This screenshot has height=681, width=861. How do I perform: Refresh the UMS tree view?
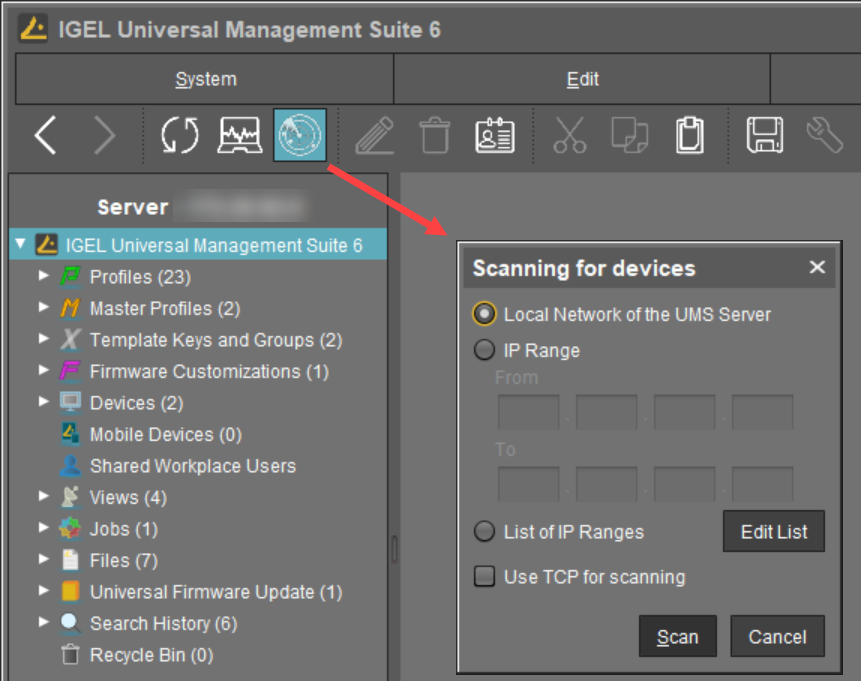(180, 136)
